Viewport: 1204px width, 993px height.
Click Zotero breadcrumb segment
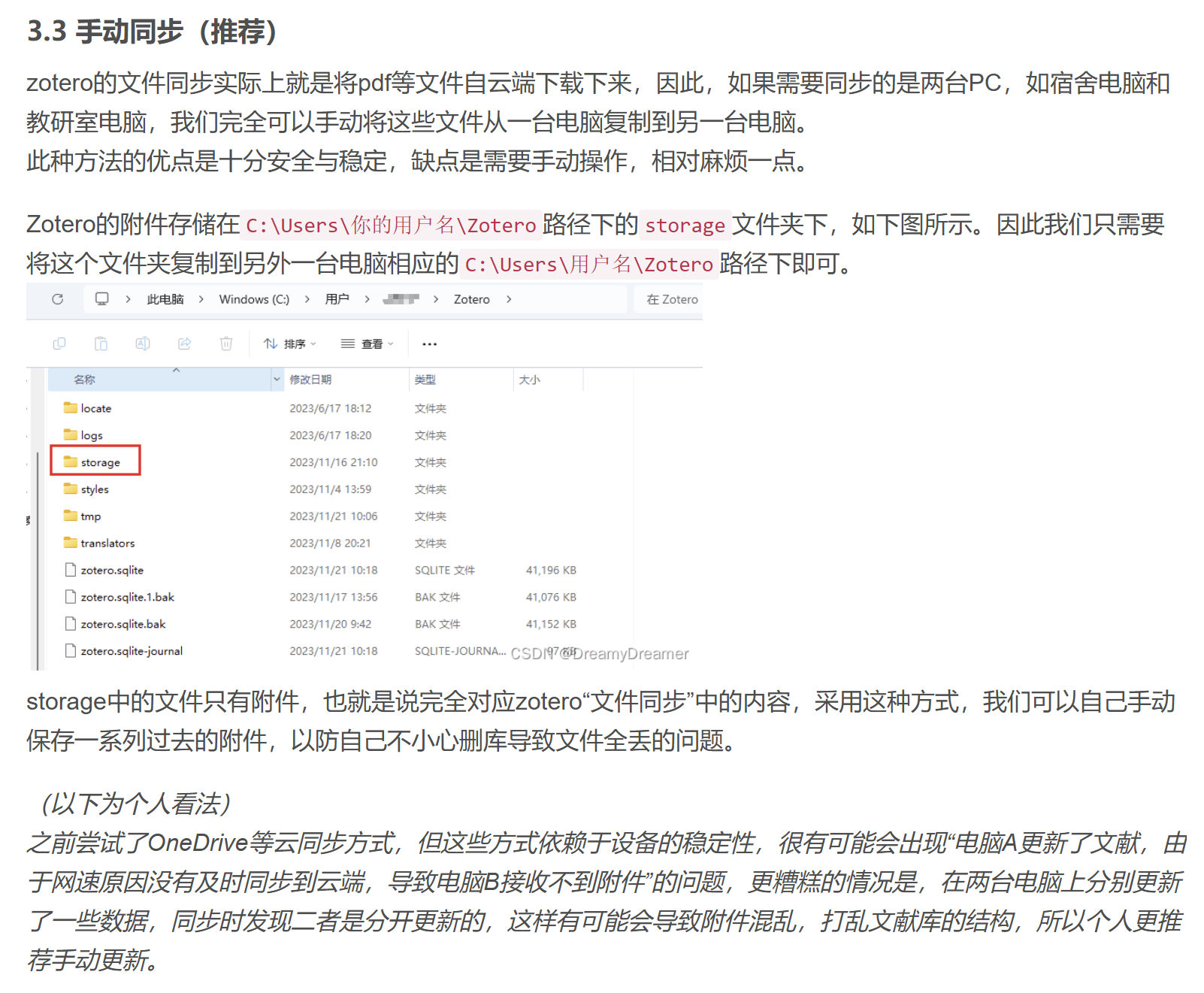point(471,299)
